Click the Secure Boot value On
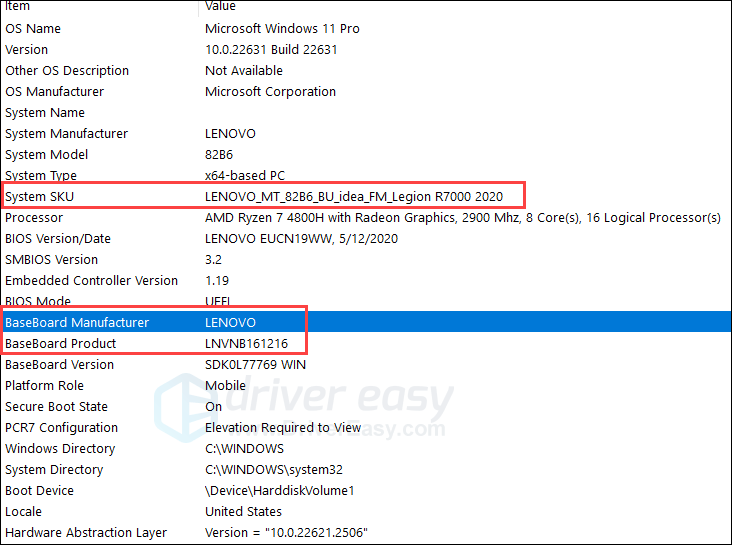 213,407
